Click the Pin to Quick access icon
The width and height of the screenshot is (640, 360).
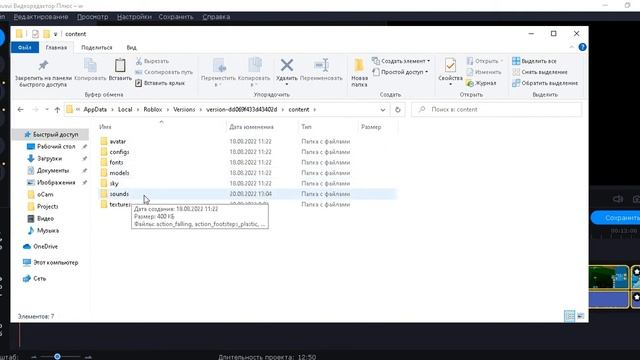tap(43, 65)
